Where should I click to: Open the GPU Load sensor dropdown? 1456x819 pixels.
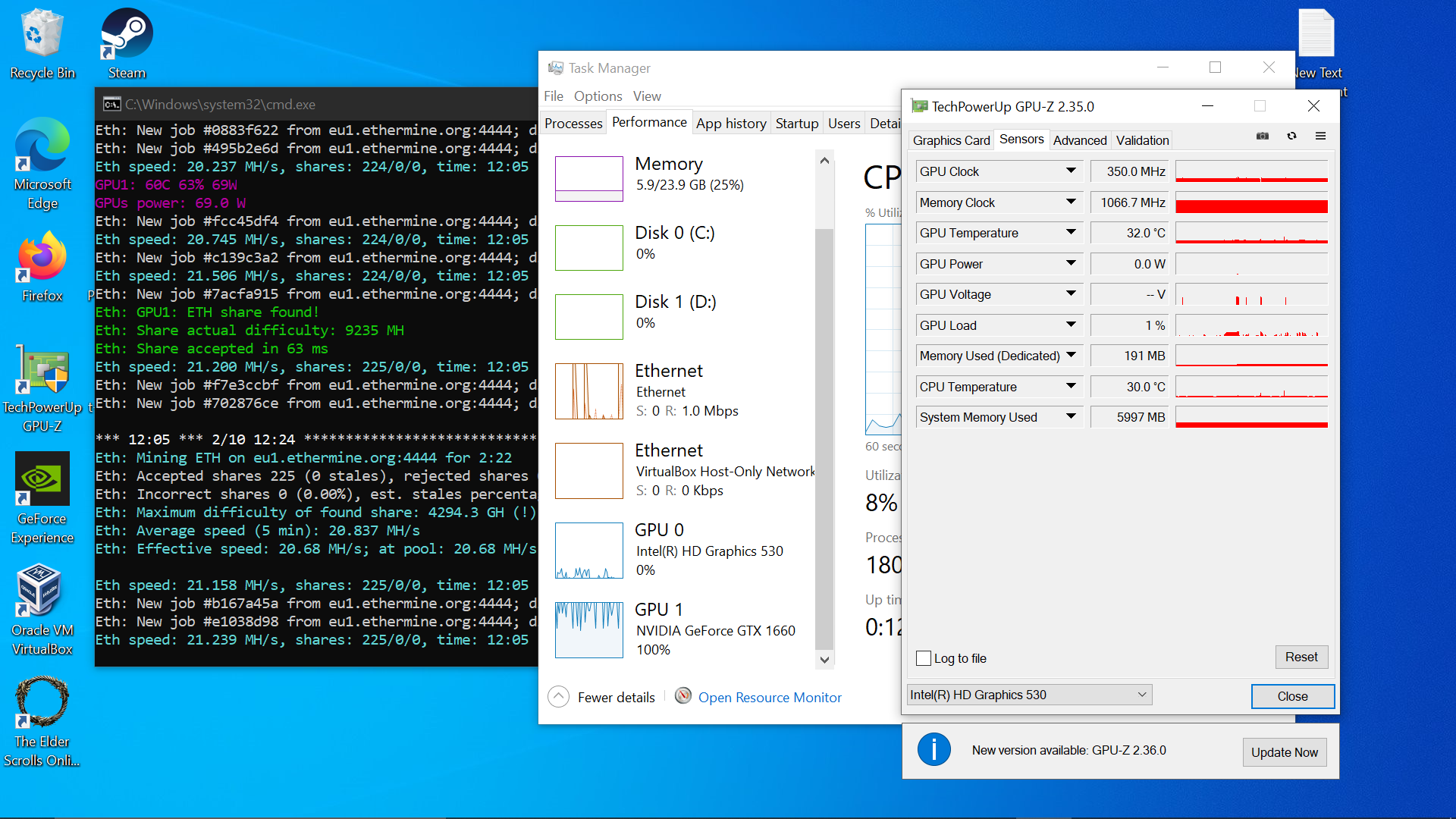1071,325
